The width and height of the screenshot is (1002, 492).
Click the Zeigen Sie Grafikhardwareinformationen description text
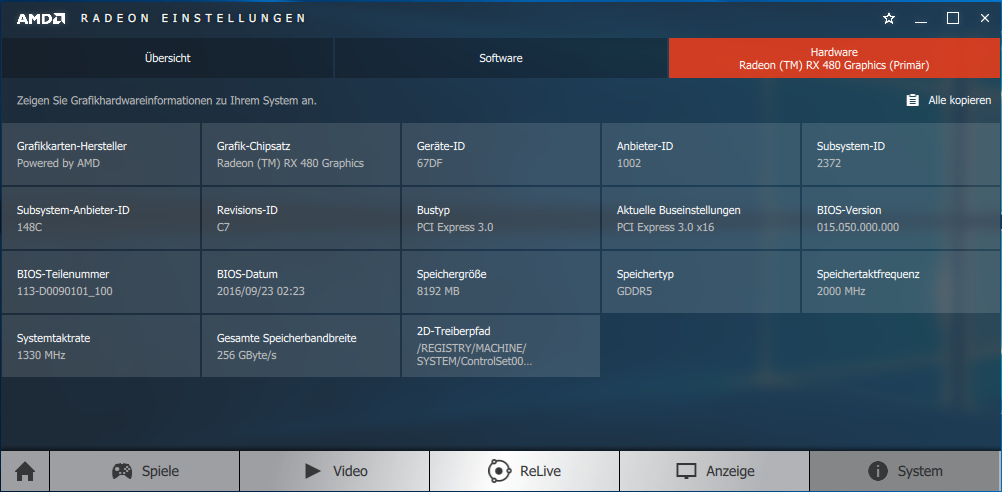pyautogui.click(x=167, y=100)
